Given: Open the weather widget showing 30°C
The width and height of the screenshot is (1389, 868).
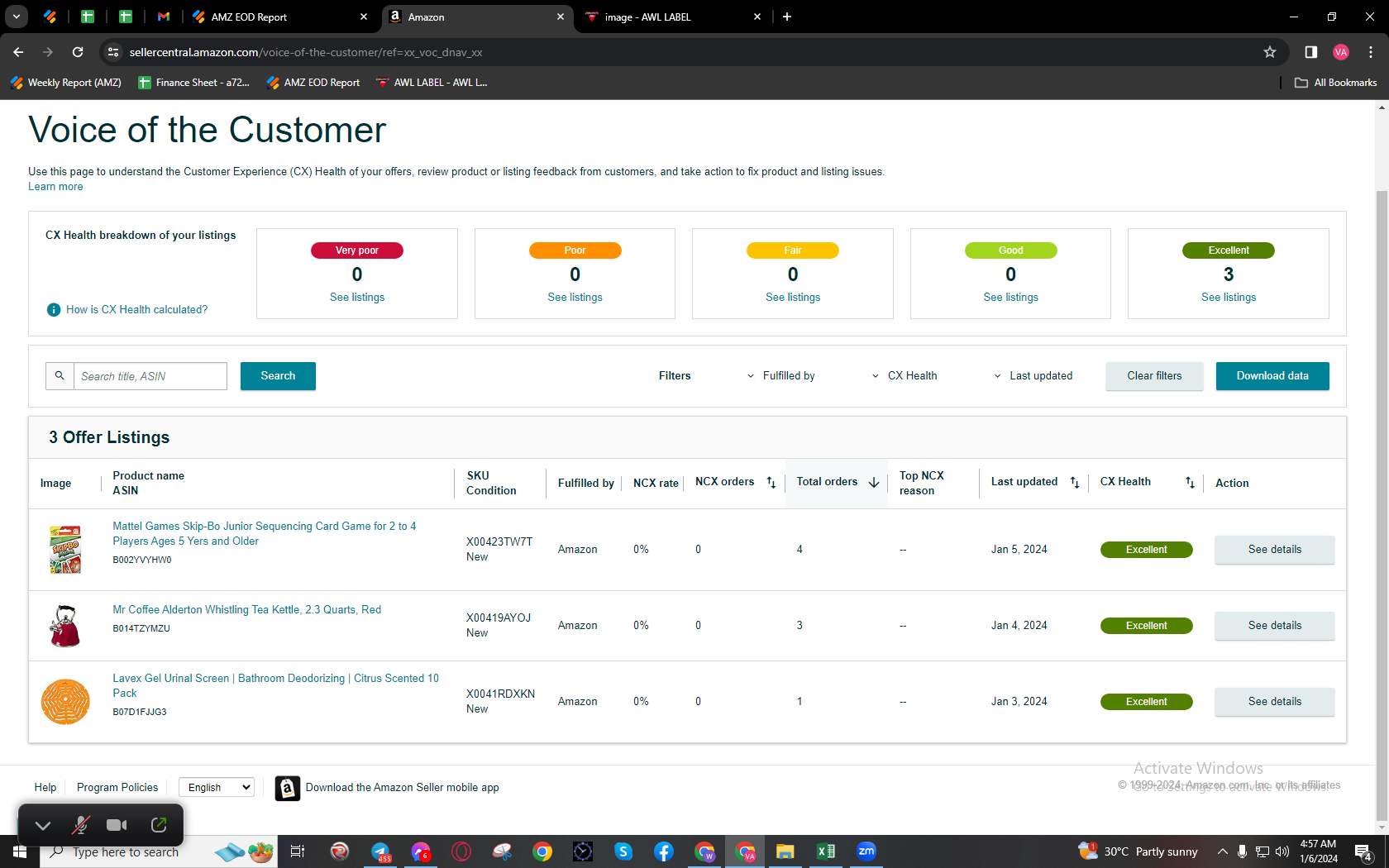Looking at the screenshot, I should pyautogui.click(x=1138, y=851).
